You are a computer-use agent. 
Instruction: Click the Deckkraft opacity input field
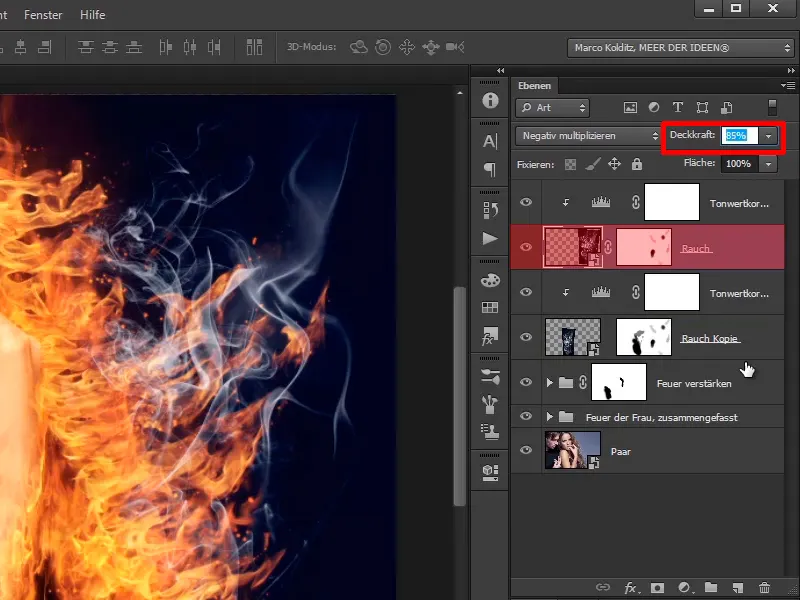pos(739,135)
